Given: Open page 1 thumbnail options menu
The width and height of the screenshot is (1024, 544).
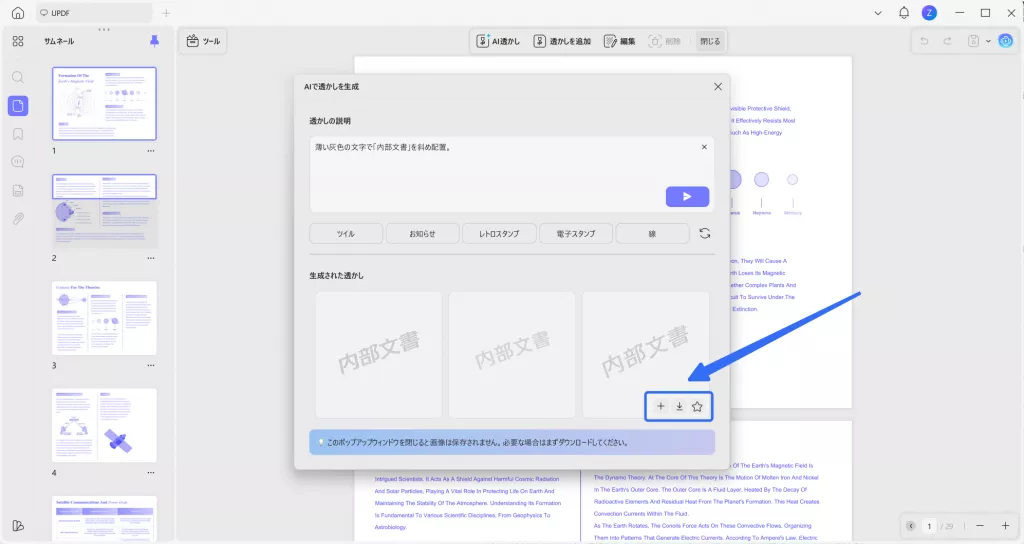Looking at the screenshot, I should 151,151.
